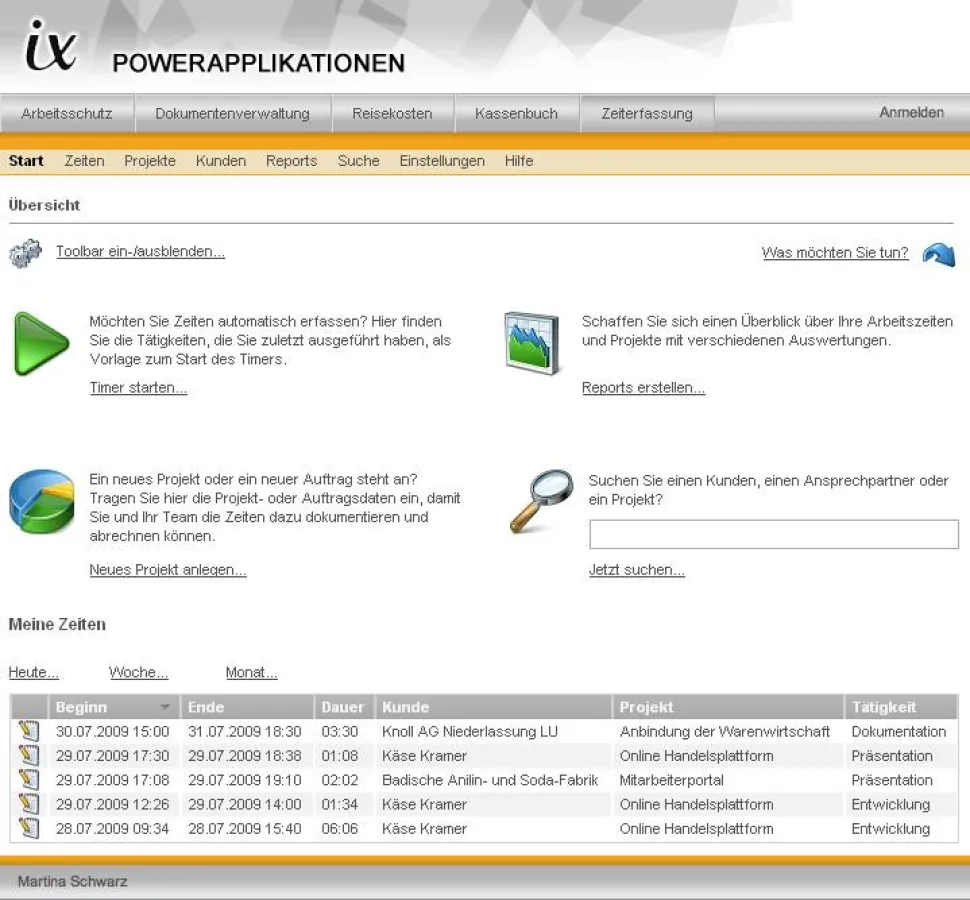Click the Timer starten link
This screenshot has width=970, height=900.
(138, 388)
